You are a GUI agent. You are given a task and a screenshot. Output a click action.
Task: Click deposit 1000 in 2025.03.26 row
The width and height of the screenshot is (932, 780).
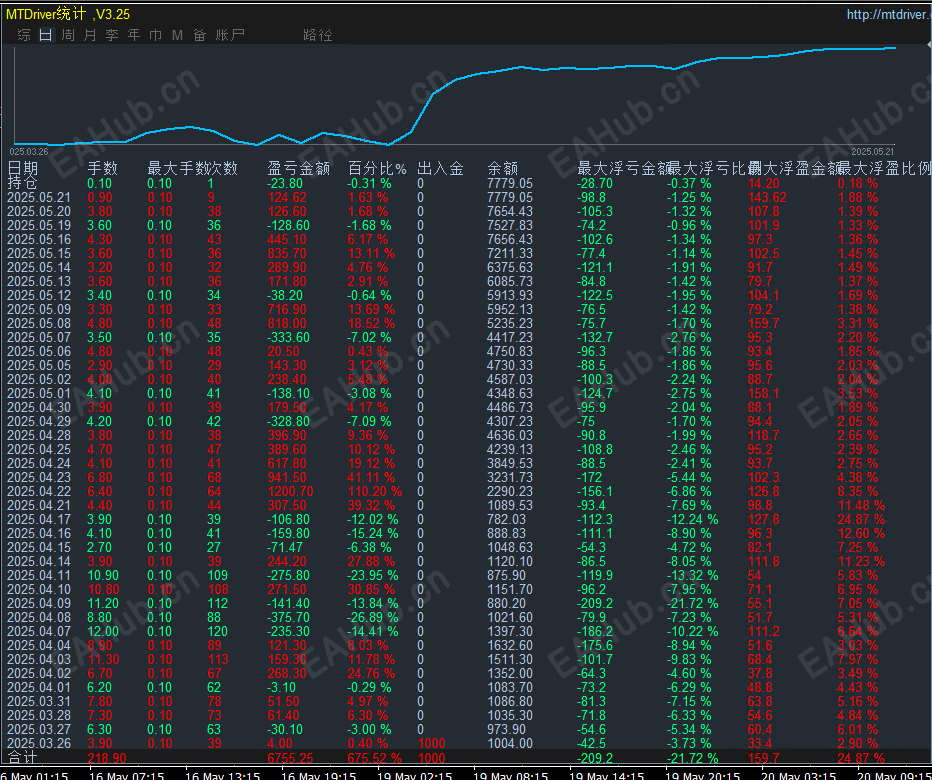coord(432,744)
